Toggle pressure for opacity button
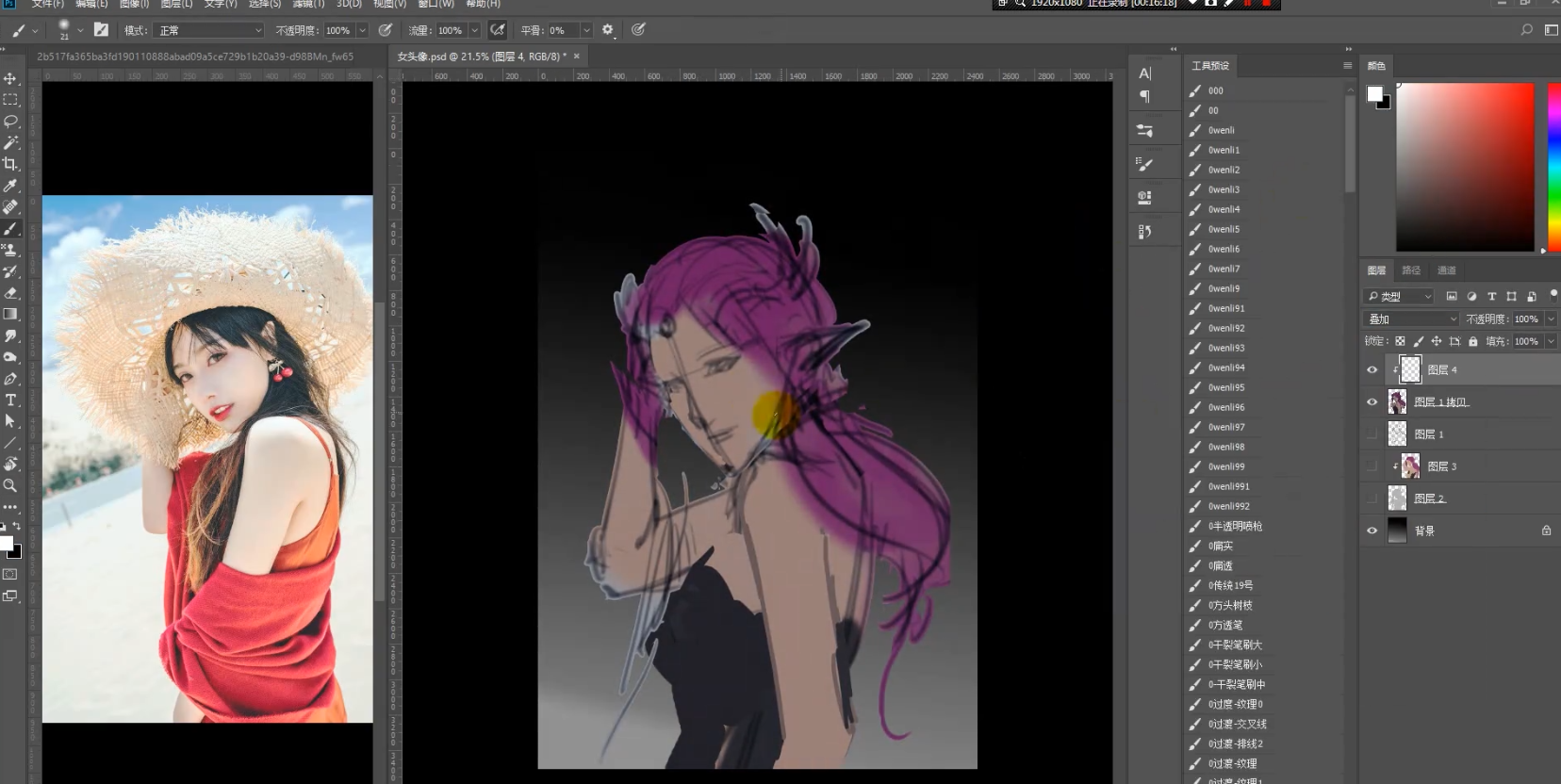 [386, 30]
